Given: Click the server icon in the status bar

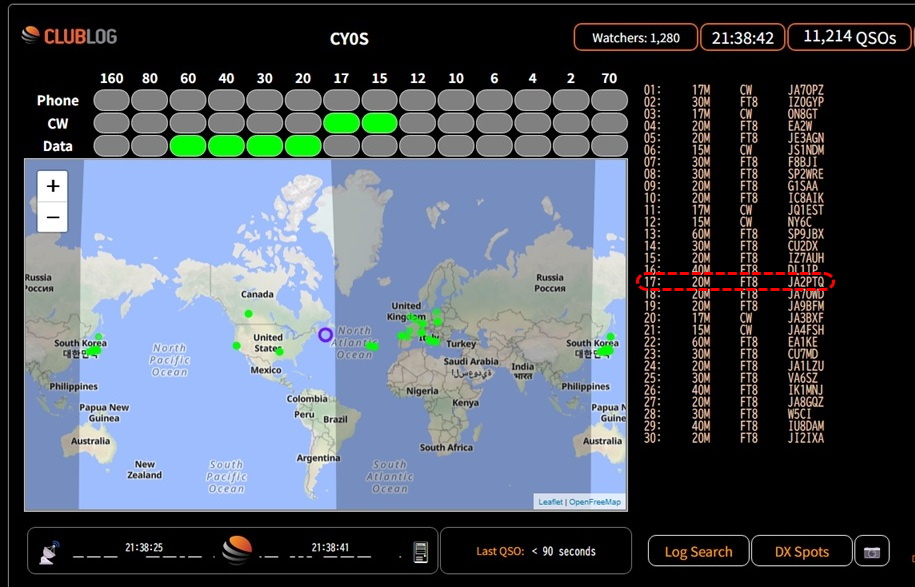Looking at the screenshot, I should click(x=421, y=551).
